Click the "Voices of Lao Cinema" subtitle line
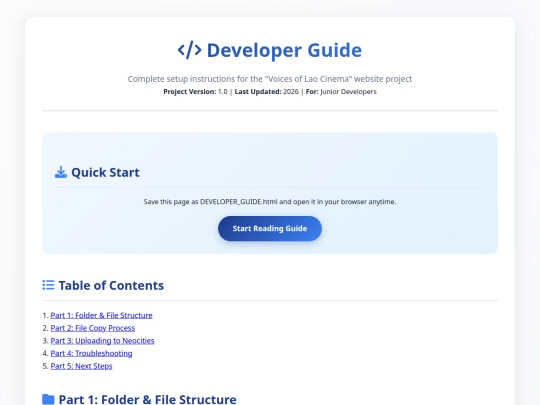 270,79
